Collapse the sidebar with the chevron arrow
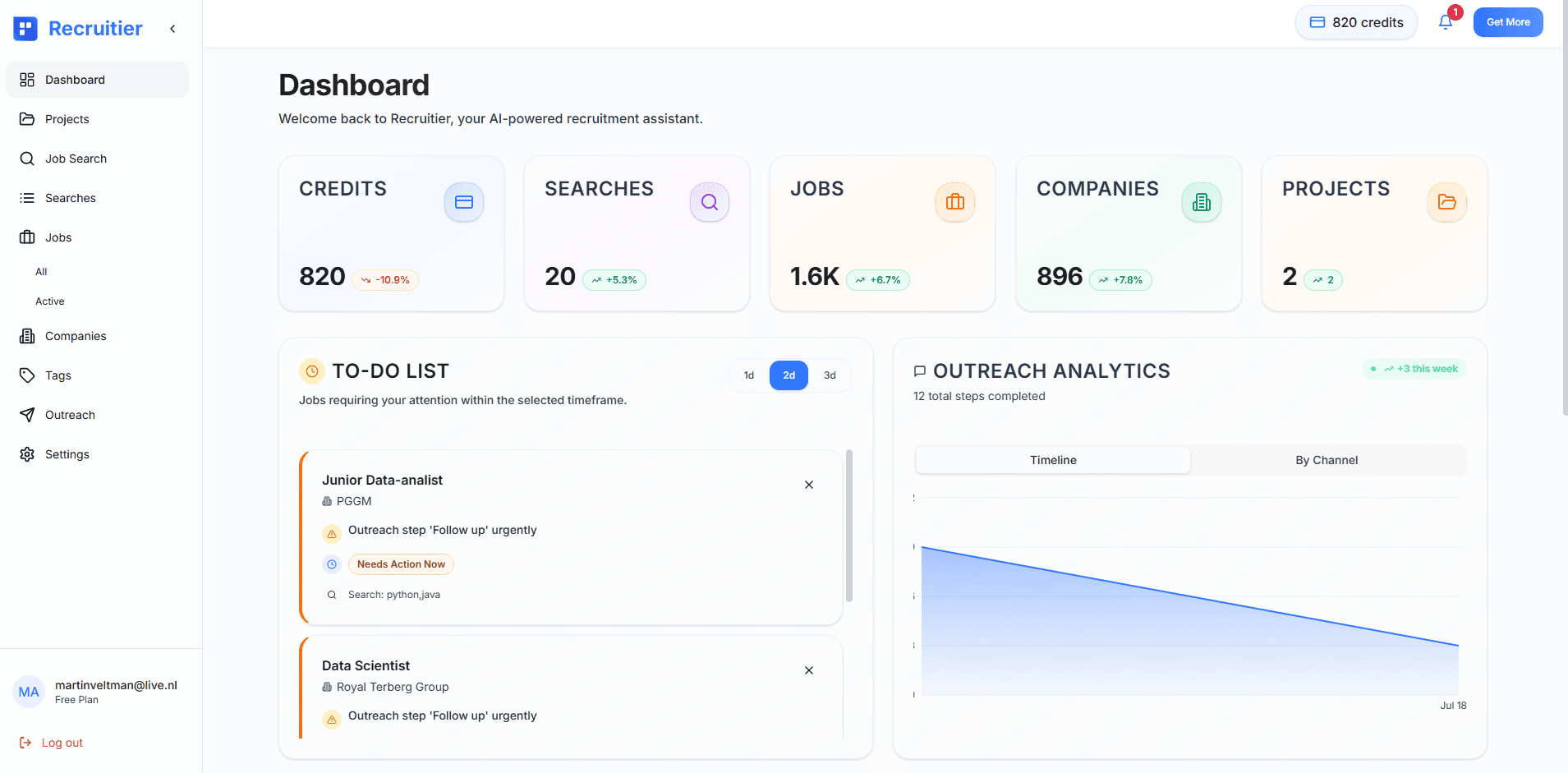The width and height of the screenshot is (1568, 773). point(172,28)
